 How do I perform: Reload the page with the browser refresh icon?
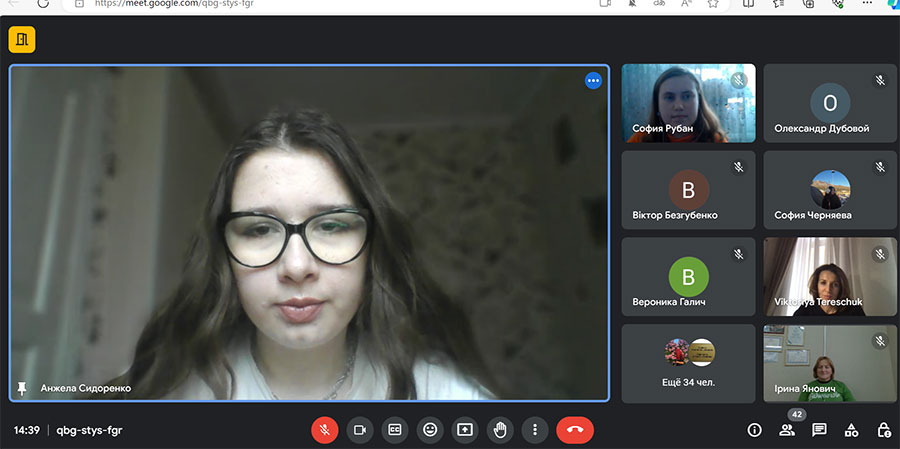(x=43, y=3)
